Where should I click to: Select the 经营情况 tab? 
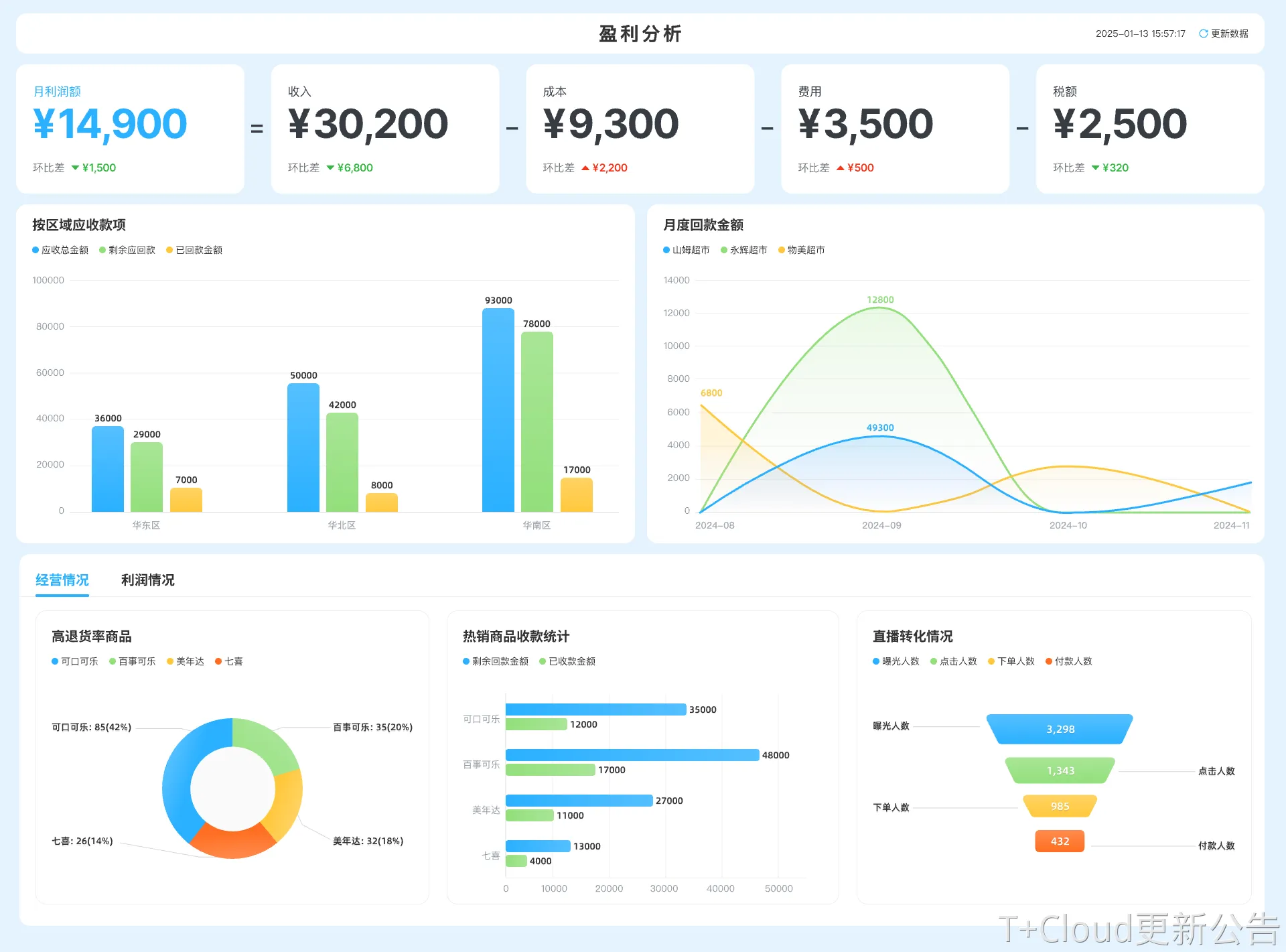(x=62, y=580)
